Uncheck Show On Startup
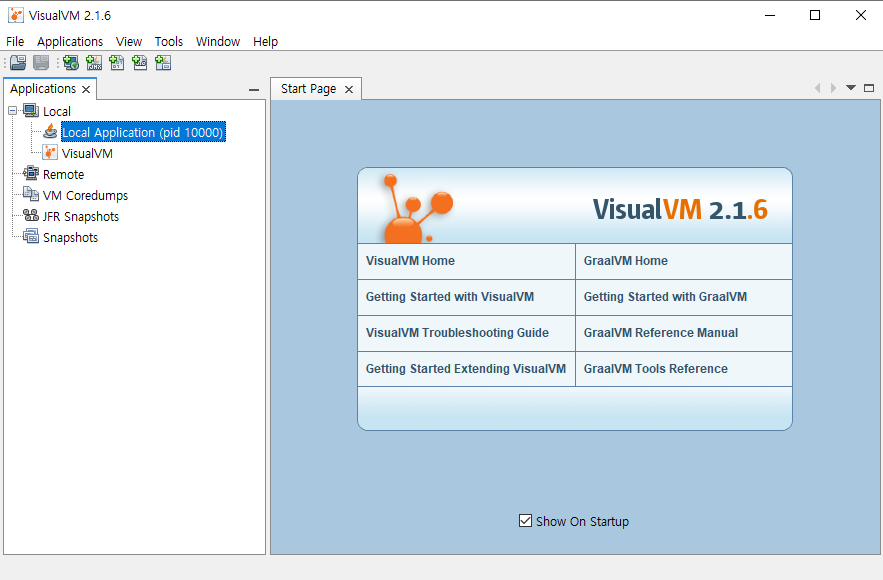883x580 pixels. [x=525, y=521]
